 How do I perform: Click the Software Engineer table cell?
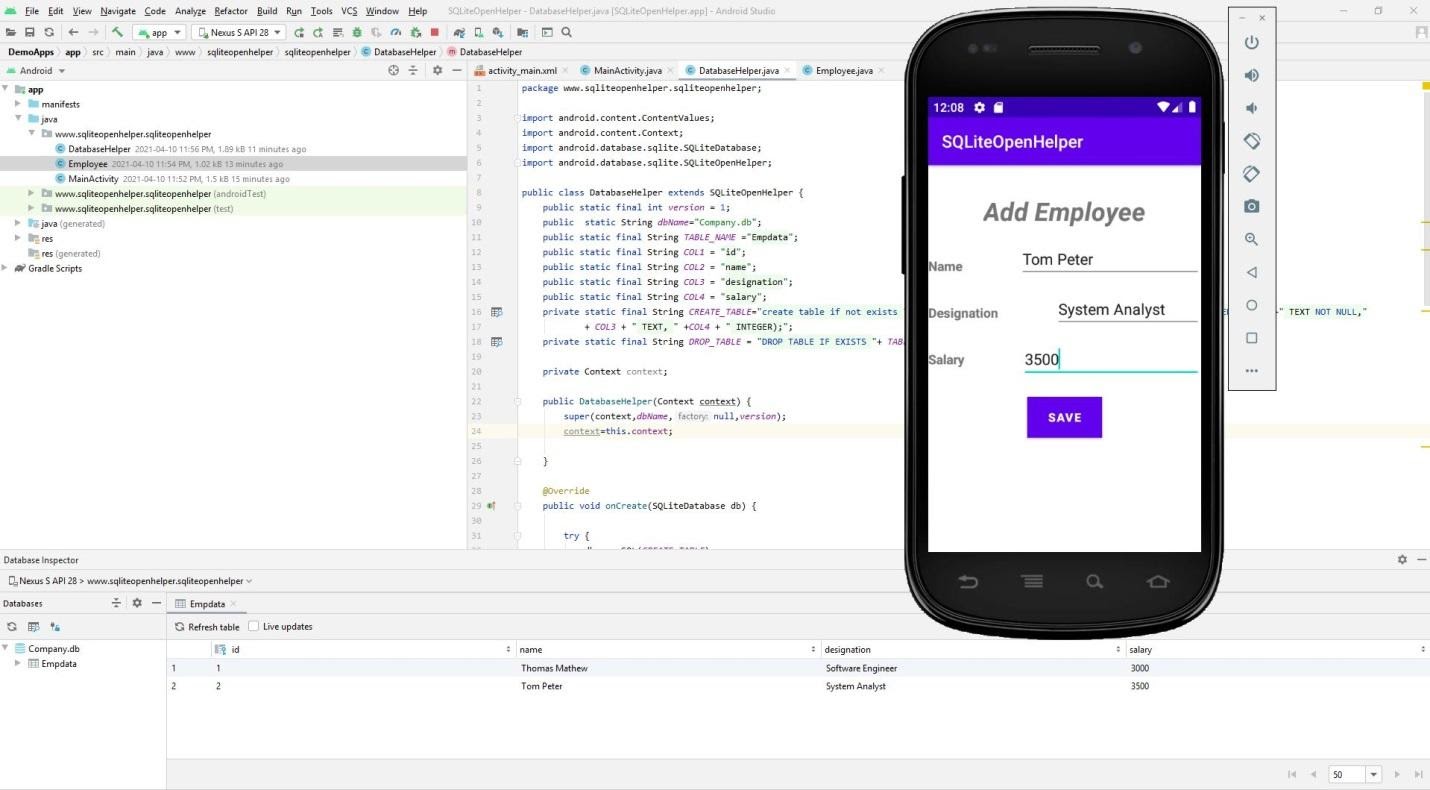973,668
